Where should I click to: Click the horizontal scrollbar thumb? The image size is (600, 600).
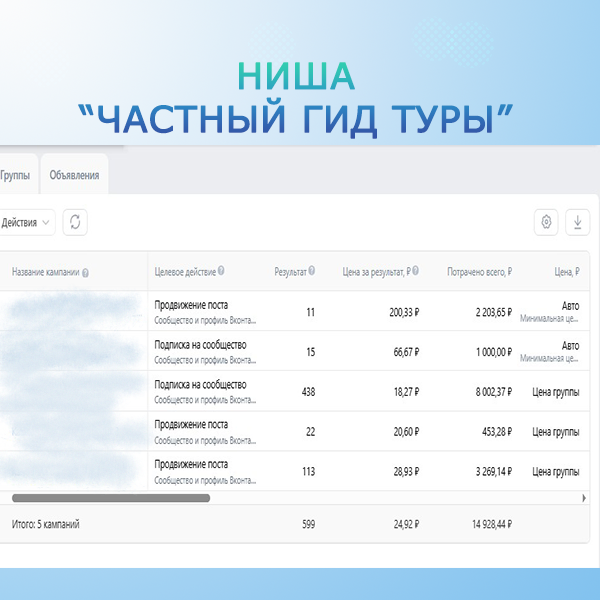click(111, 498)
